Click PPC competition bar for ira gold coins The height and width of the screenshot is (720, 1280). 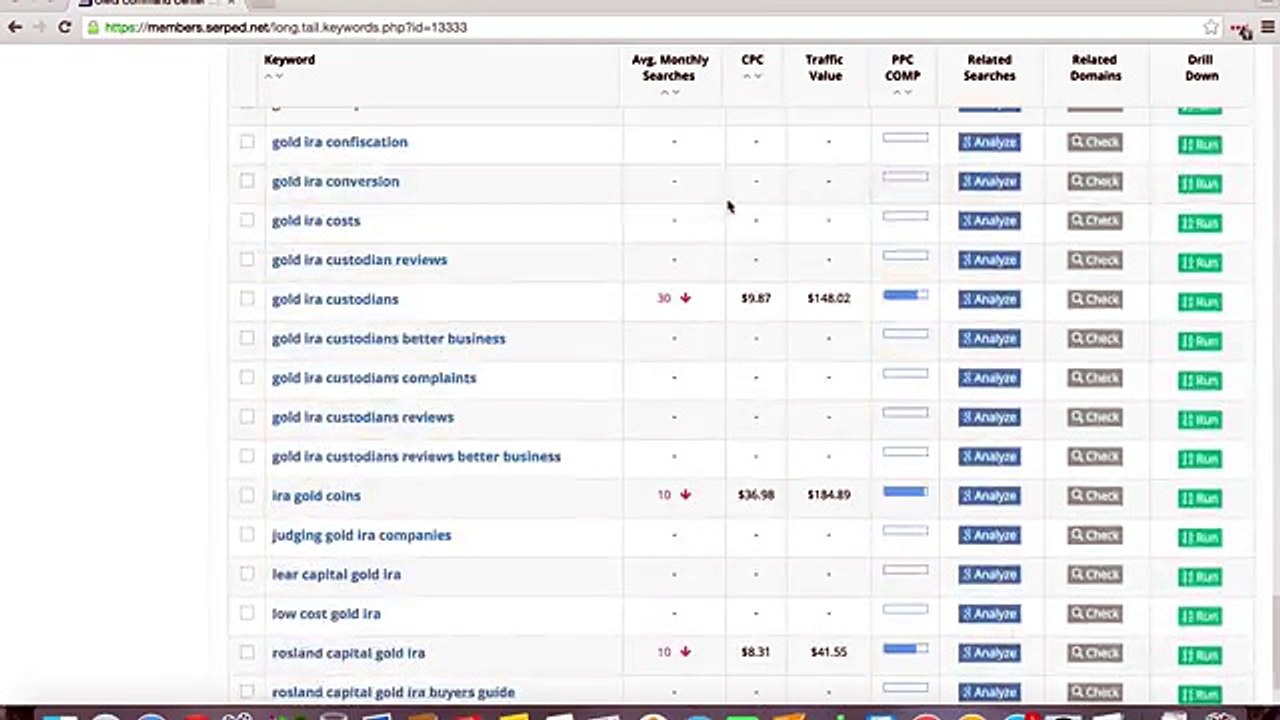[906, 491]
